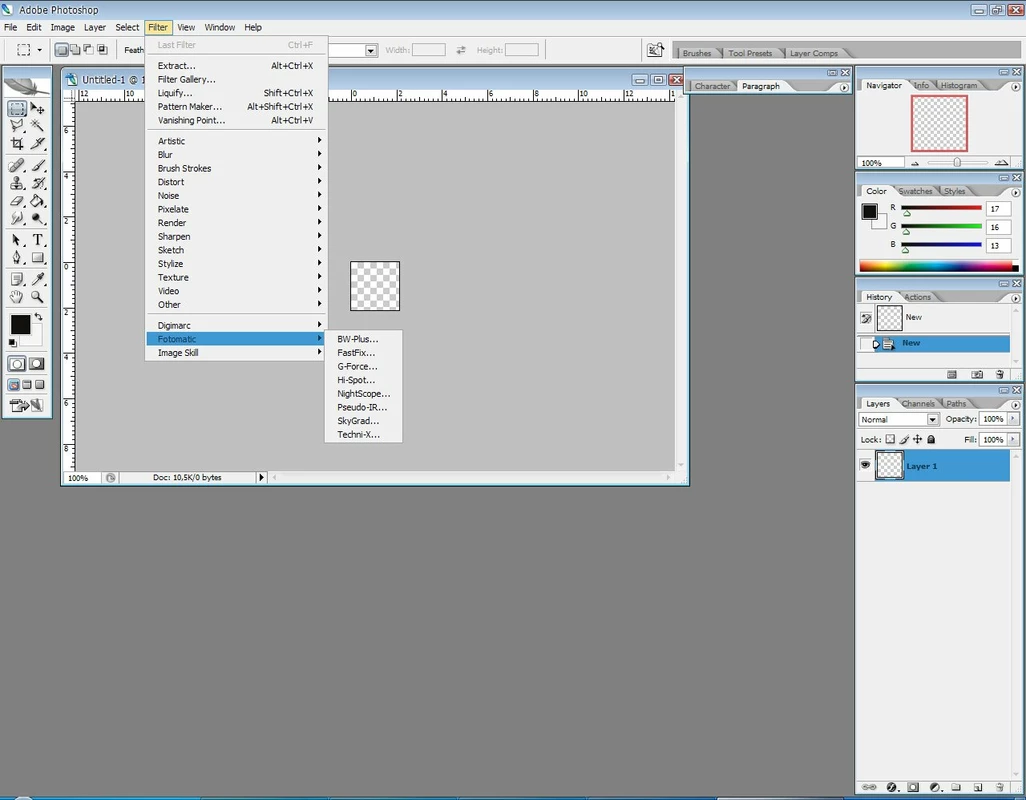Open the Navigator panel options menu

pyautogui.click(x=1016, y=86)
